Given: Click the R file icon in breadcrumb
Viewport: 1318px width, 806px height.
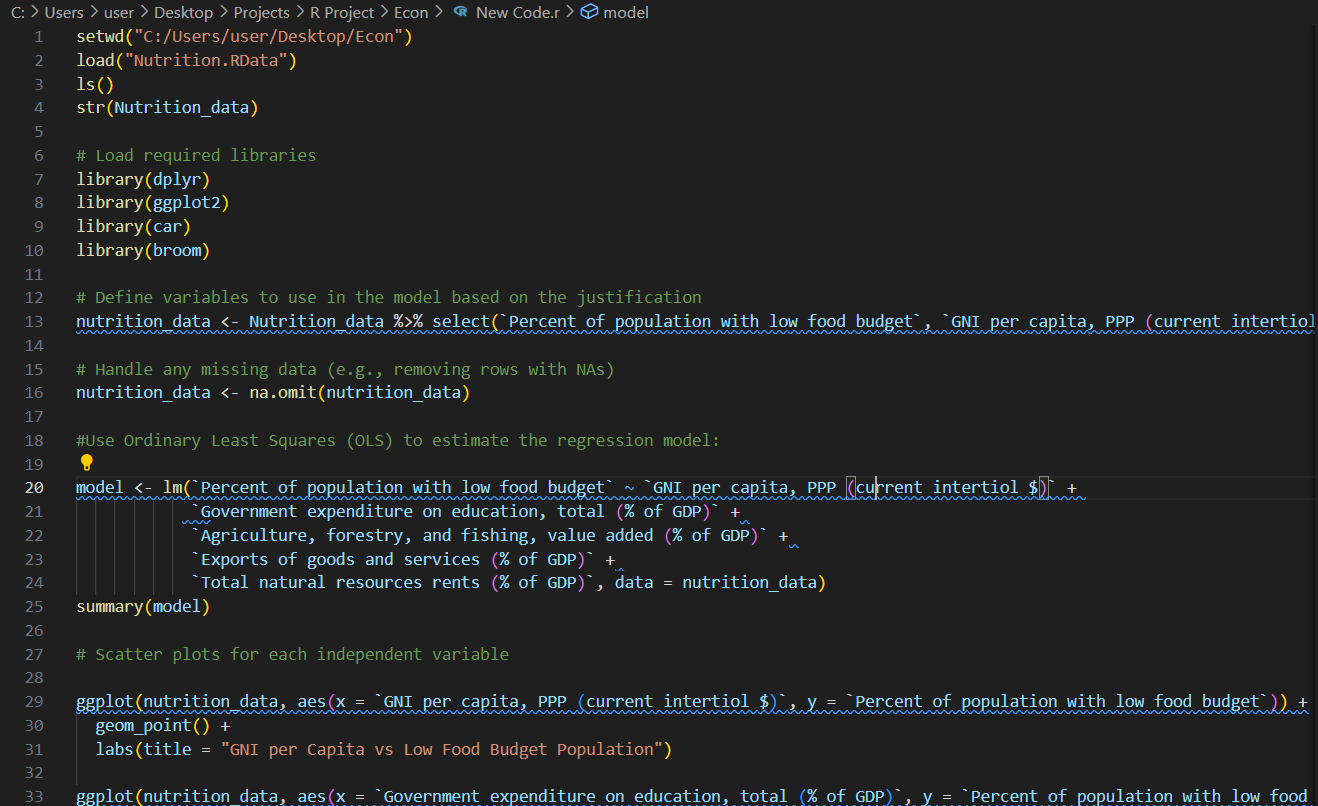Looking at the screenshot, I should [x=460, y=12].
